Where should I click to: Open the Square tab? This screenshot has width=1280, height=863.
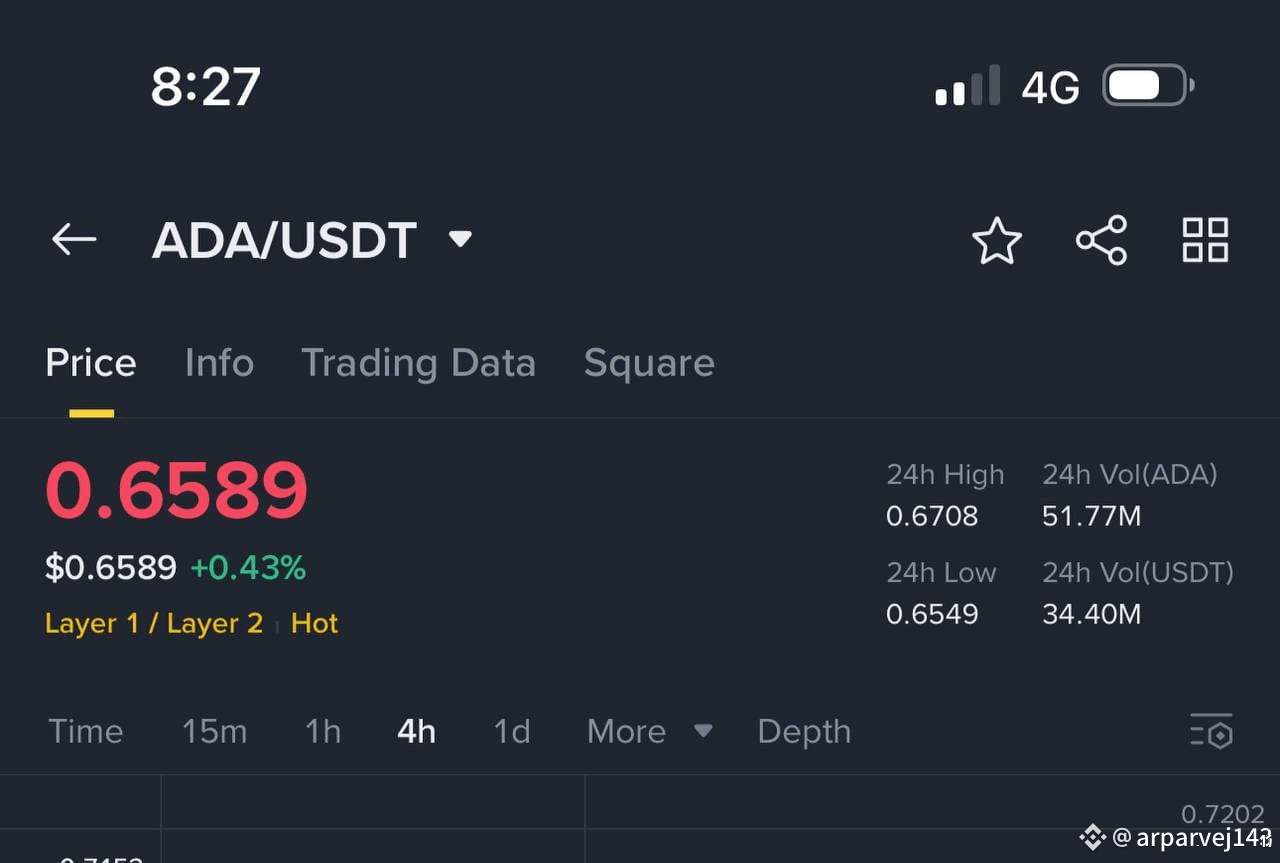tap(649, 363)
